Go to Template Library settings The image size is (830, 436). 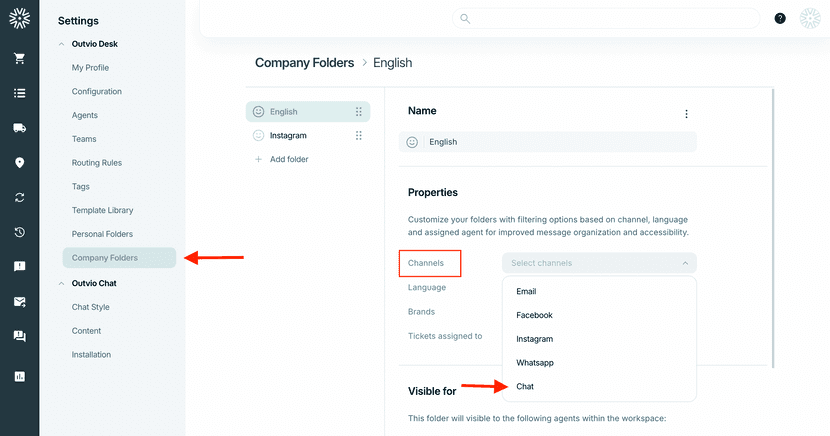click(x=103, y=210)
